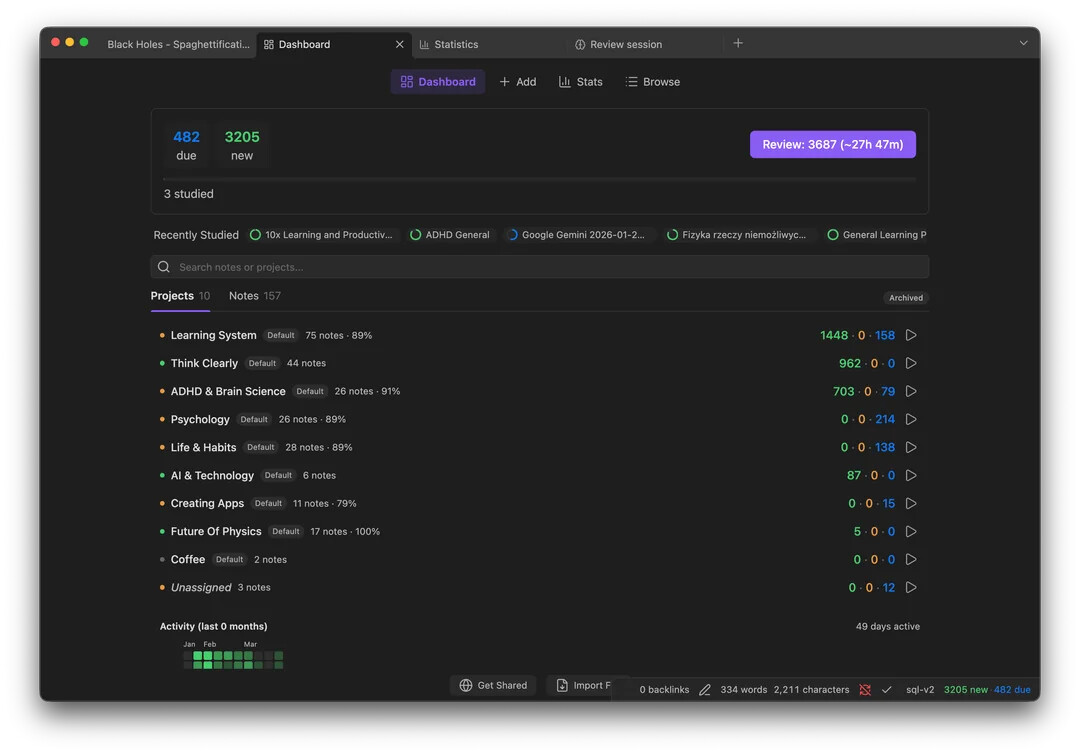Start review of Learning System project
This screenshot has width=1080, height=754.
tap(910, 335)
